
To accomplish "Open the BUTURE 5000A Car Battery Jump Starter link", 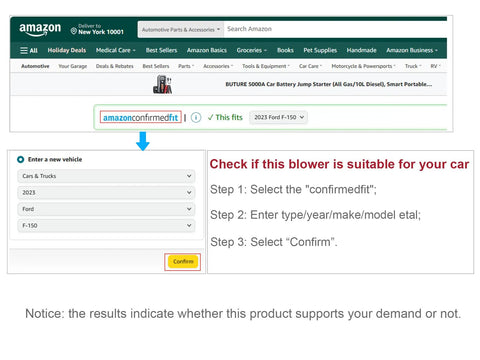I will 329,84.
